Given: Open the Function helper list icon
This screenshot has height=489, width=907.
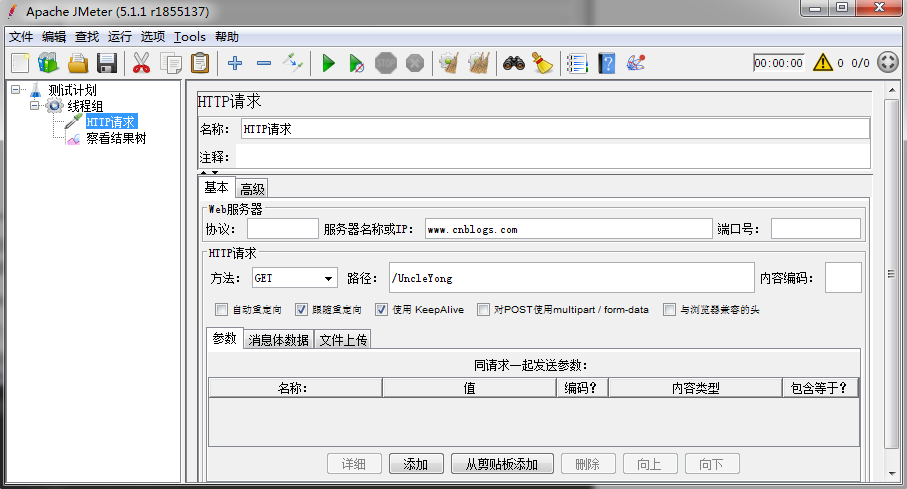Looking at the screenshot, I should (x=577, y=63).
